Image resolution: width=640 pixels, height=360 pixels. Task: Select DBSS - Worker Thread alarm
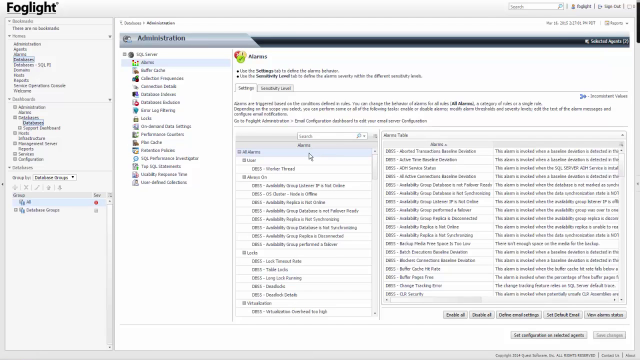[x=273, y=169]
